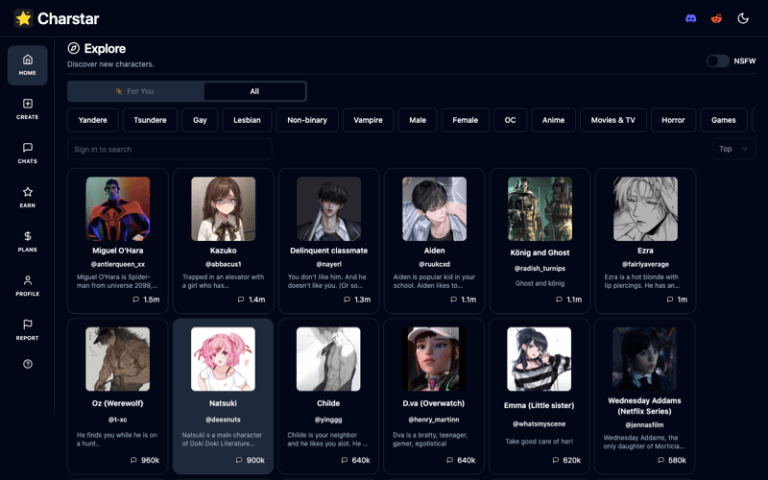
Task: Open the Discord icon link
Action: (691, 19)
